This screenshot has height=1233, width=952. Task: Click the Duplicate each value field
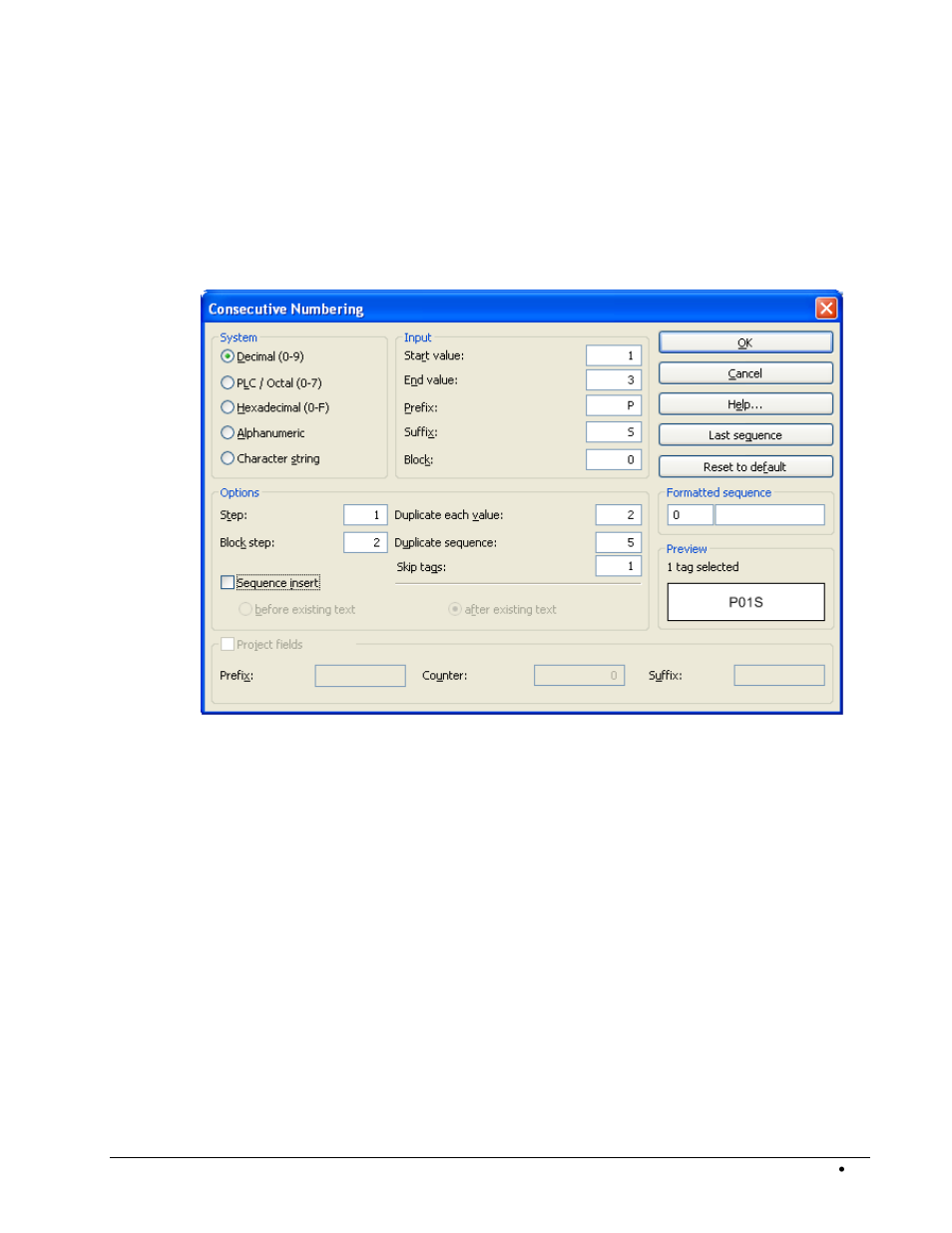click(x=619, y=515)
